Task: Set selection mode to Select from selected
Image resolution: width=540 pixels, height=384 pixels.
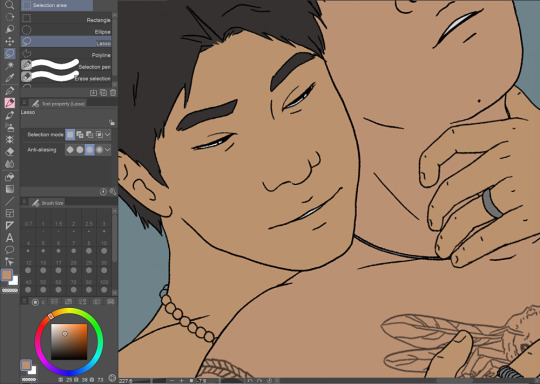Action: click(x=99, y=135)
